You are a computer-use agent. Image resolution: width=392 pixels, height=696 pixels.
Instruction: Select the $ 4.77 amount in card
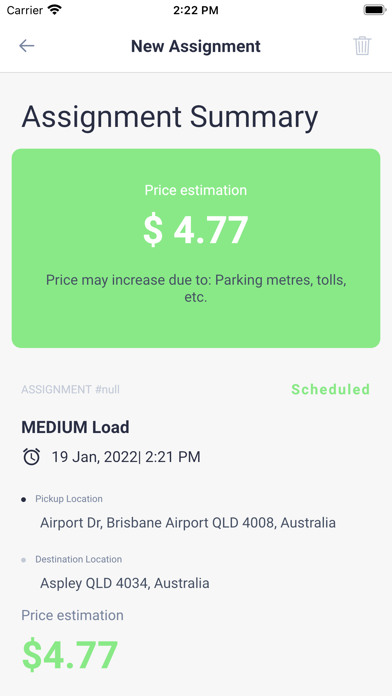click(x=196, y=230)
